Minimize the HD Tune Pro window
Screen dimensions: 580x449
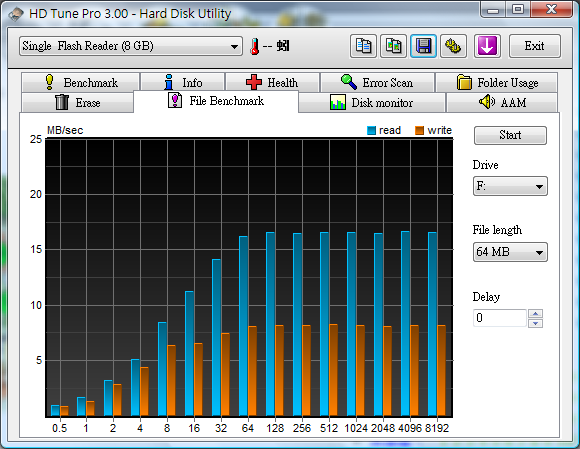coord(493,9)
